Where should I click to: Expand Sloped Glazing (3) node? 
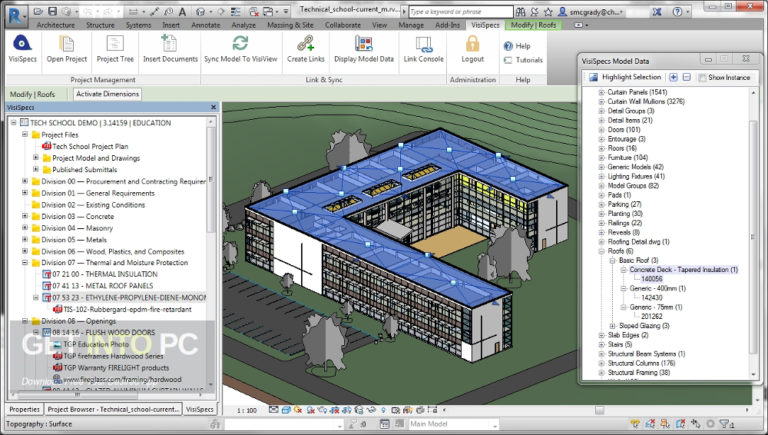tap(612, 326)
